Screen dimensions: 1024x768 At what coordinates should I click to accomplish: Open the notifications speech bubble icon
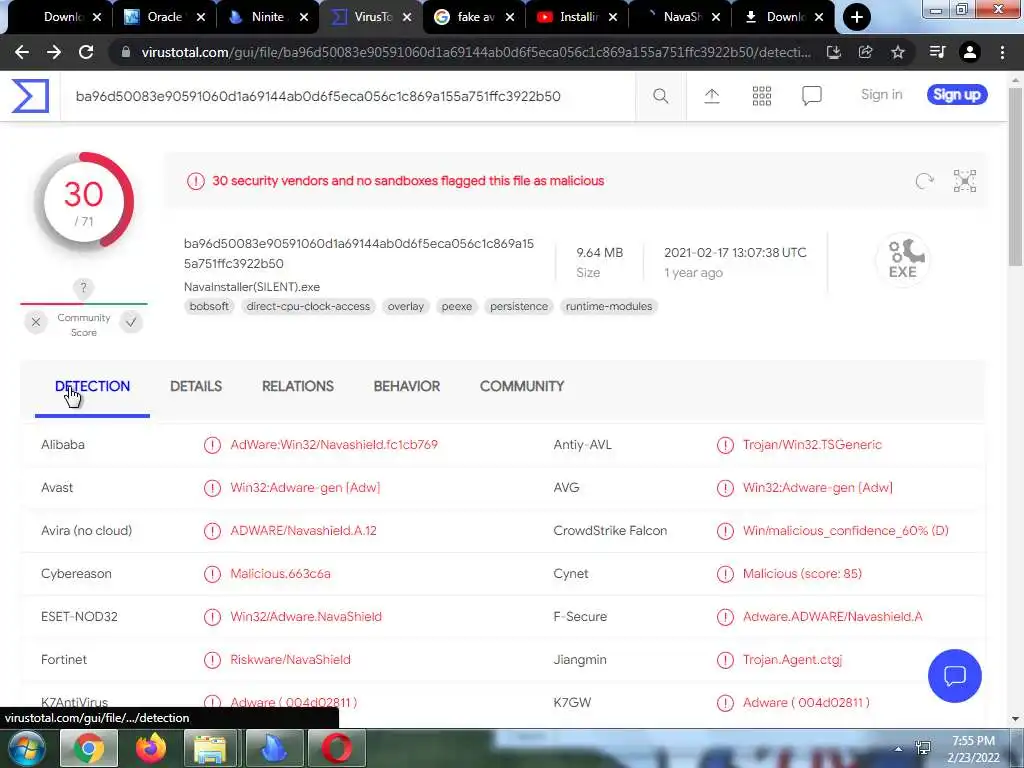pos(812,96)
